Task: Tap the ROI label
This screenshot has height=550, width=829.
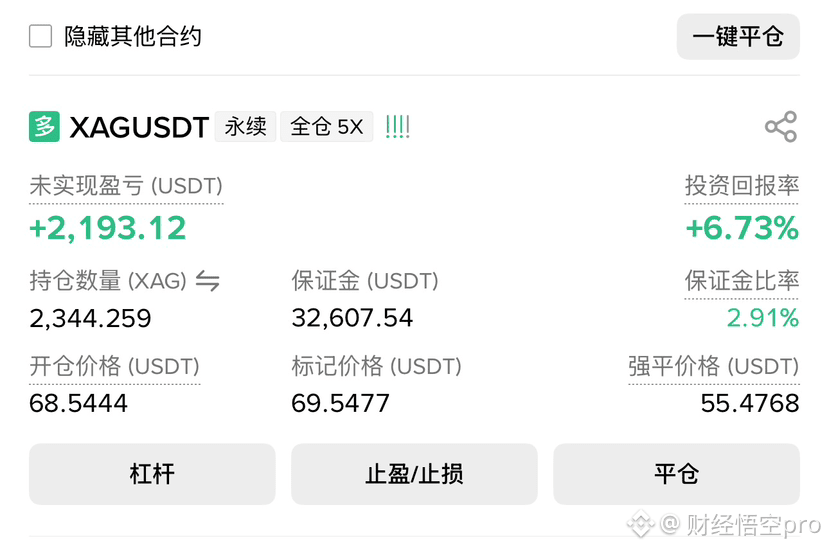Action: (741, 186)
